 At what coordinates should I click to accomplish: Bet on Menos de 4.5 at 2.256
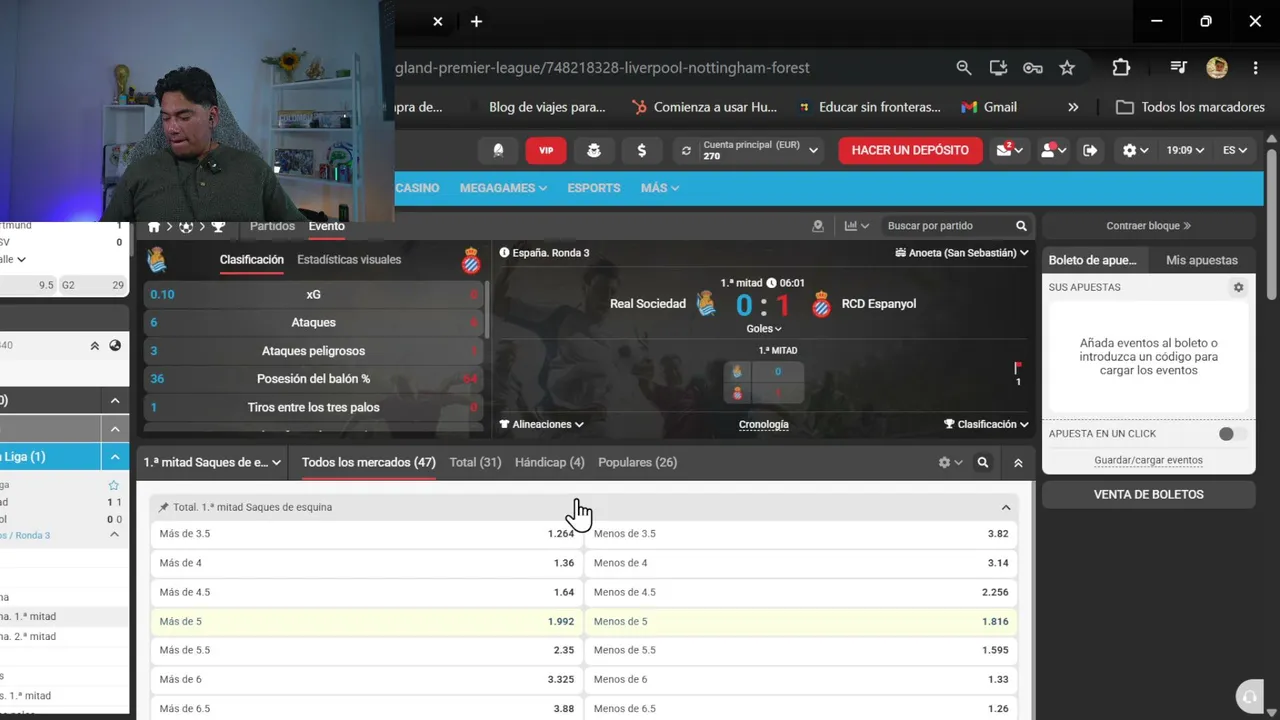[x=801, y=592]
